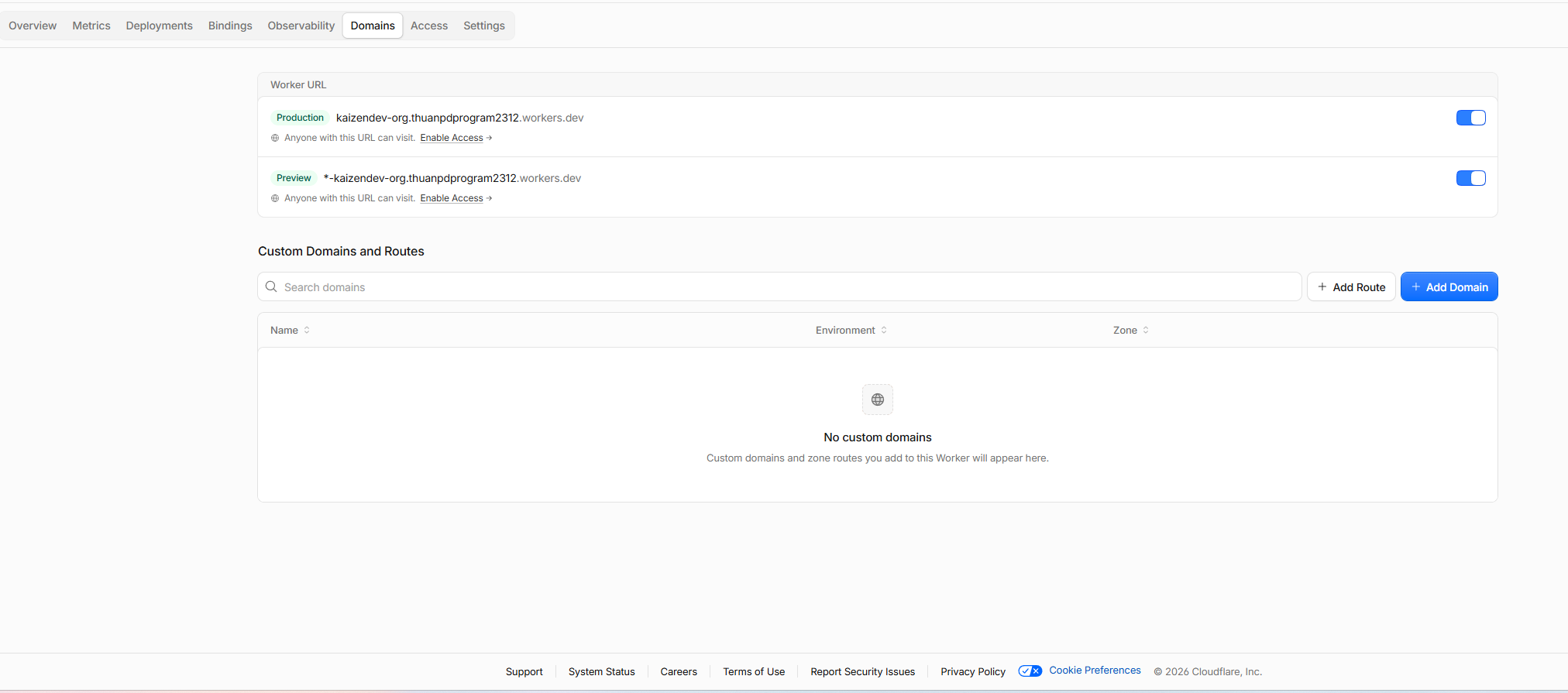Switch to the Metrics tab
This screenshot has width=1568, height=693.
click(x=91, y=26)
